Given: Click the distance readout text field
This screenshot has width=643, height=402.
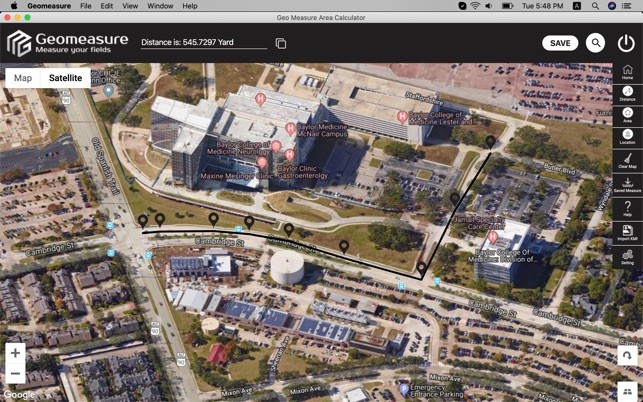Looking at the screenshot, I should tap(203, 43).
